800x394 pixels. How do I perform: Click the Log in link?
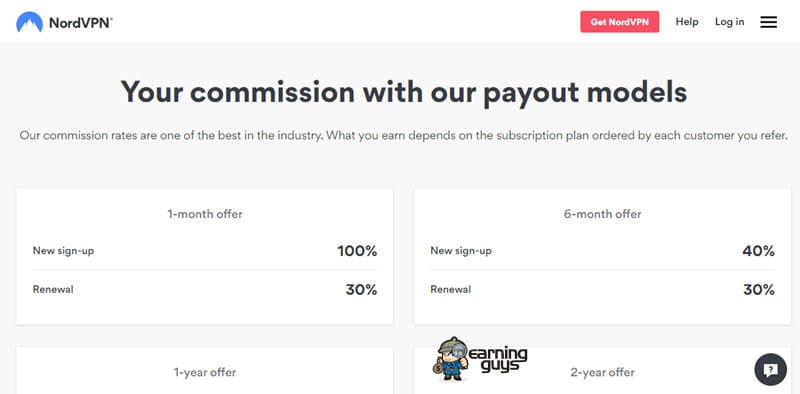(729, 22)
